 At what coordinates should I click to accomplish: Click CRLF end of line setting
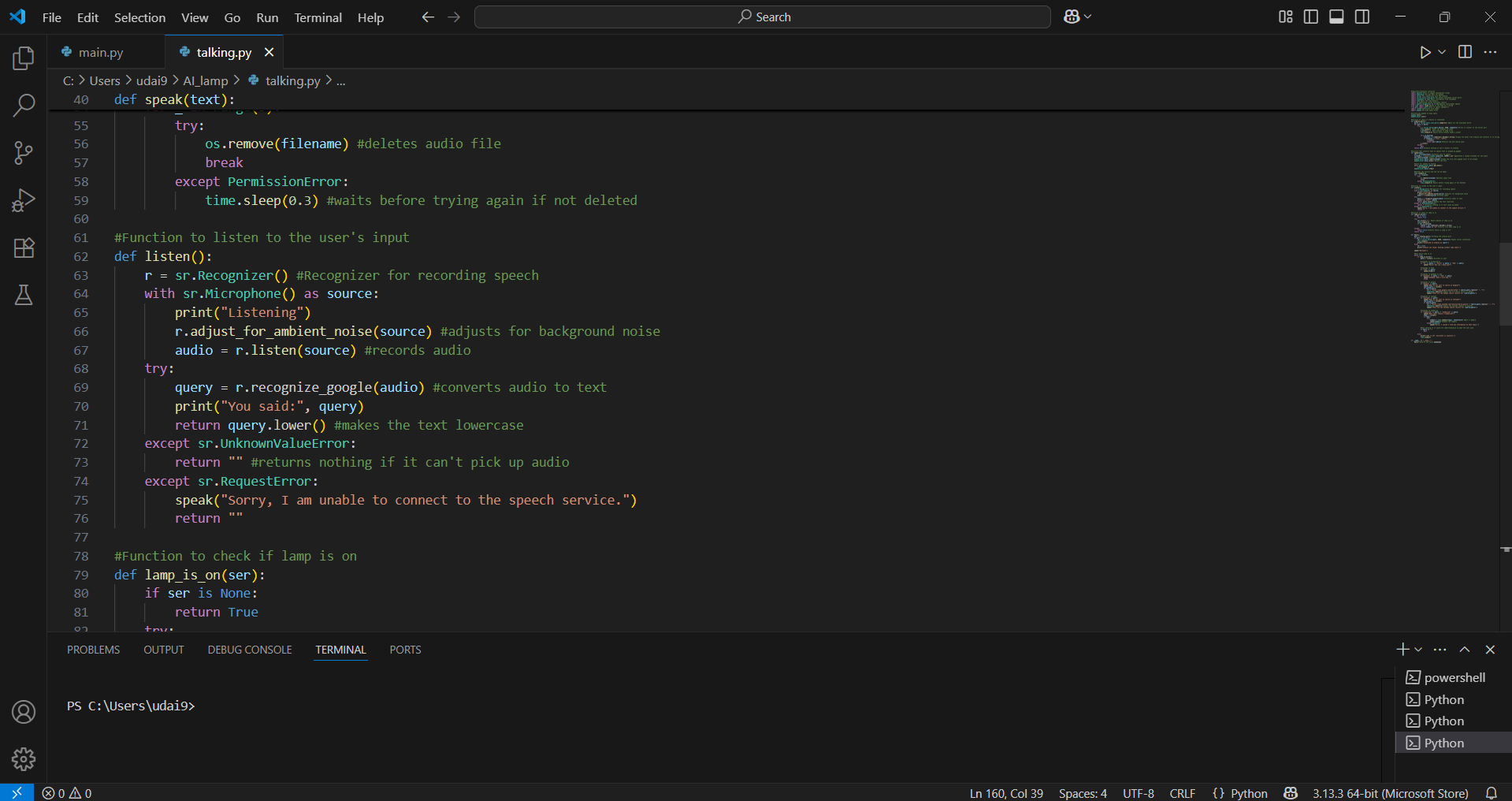pos(1182,793)
